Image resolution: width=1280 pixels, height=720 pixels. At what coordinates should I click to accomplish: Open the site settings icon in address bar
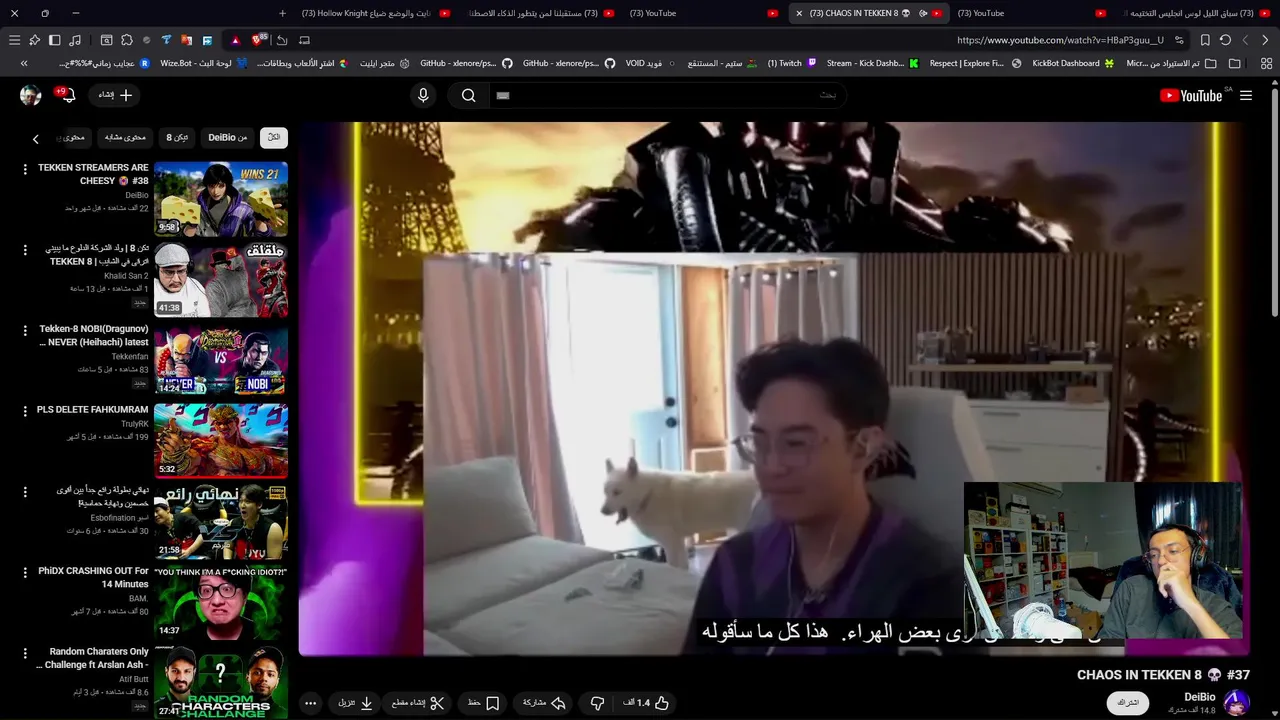pos(1180,40)
